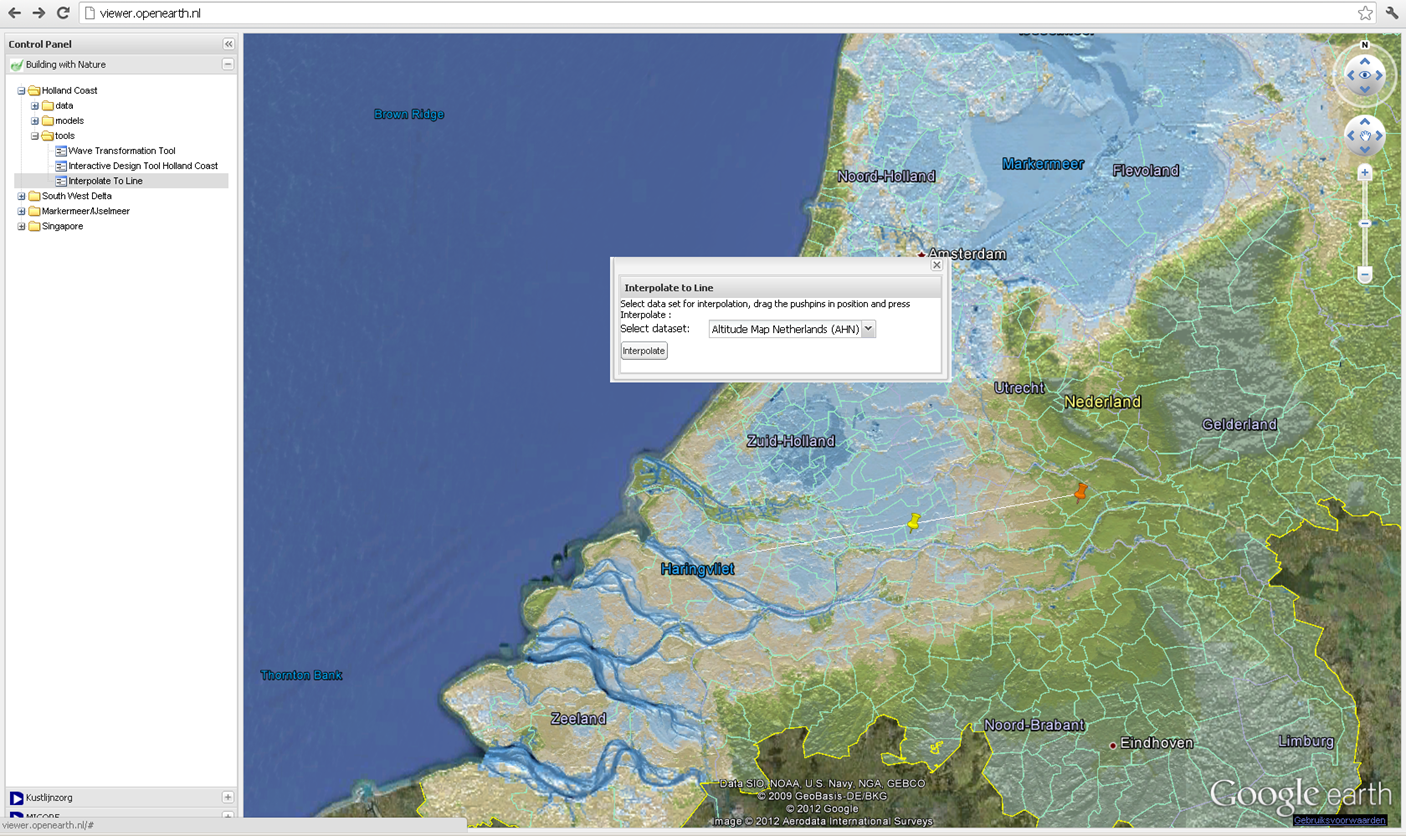This screenshot has width=1406, height=836.
Task: Open the Select dataset dropdown
Action: (868, 329)
